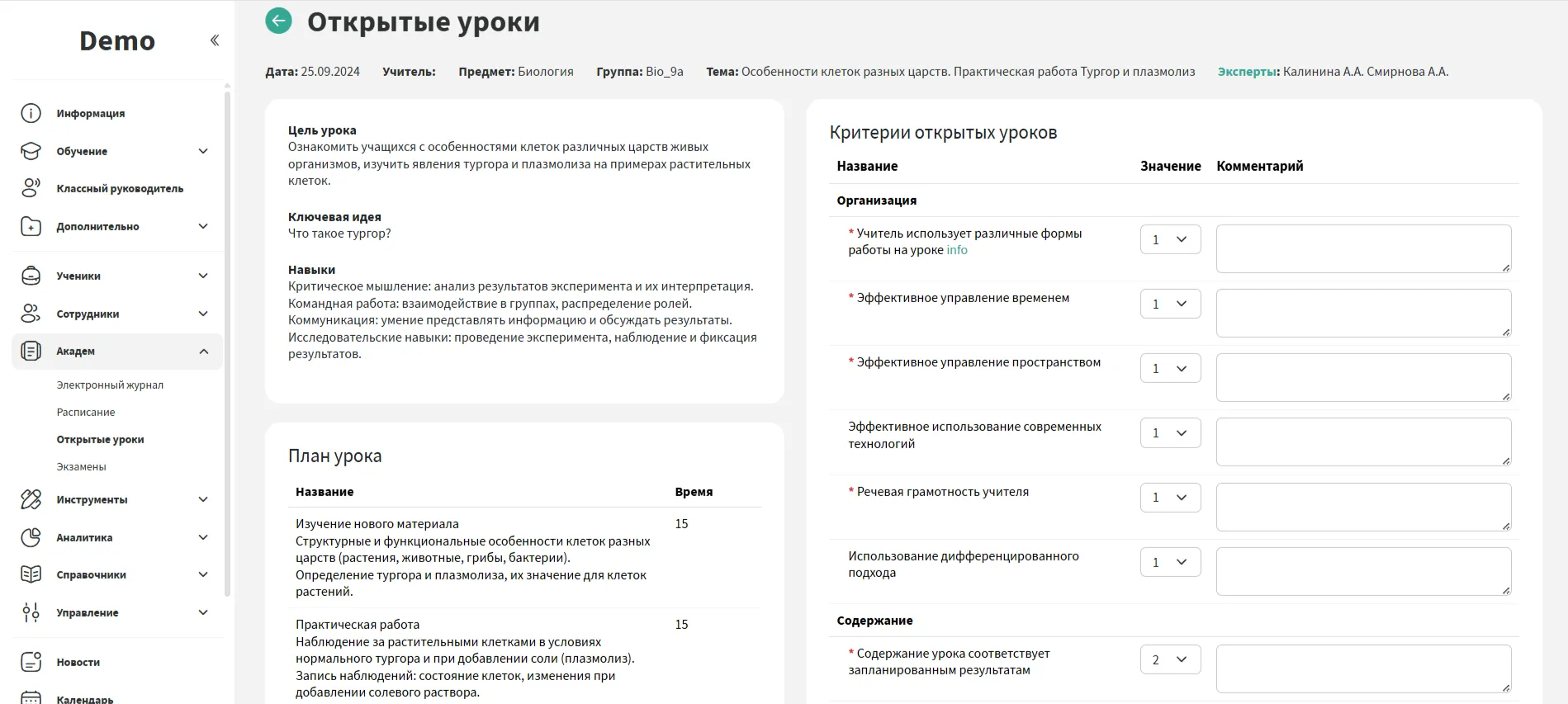Viewport: 1568px width, 704px height.
Task: Click the green back arrow icon
Action: coord(278,21)
